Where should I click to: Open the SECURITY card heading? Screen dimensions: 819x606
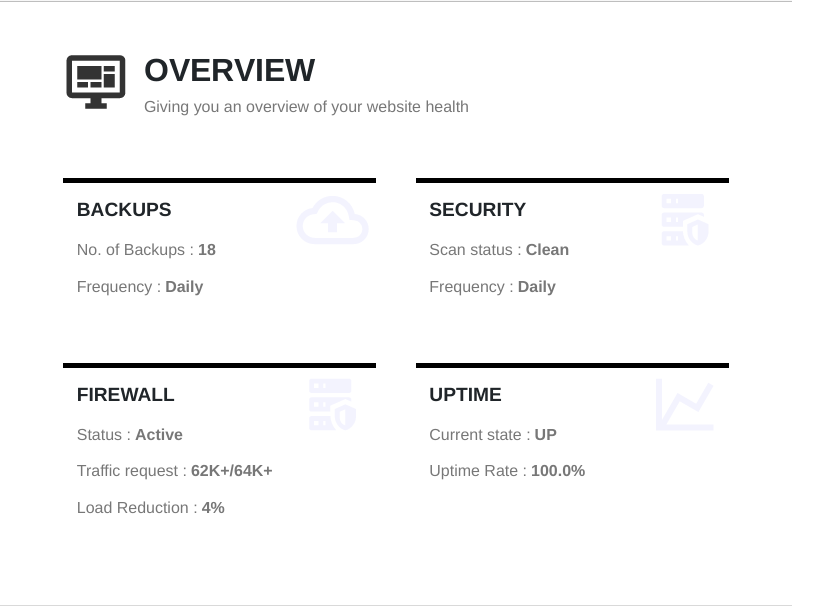coord(477,210)
